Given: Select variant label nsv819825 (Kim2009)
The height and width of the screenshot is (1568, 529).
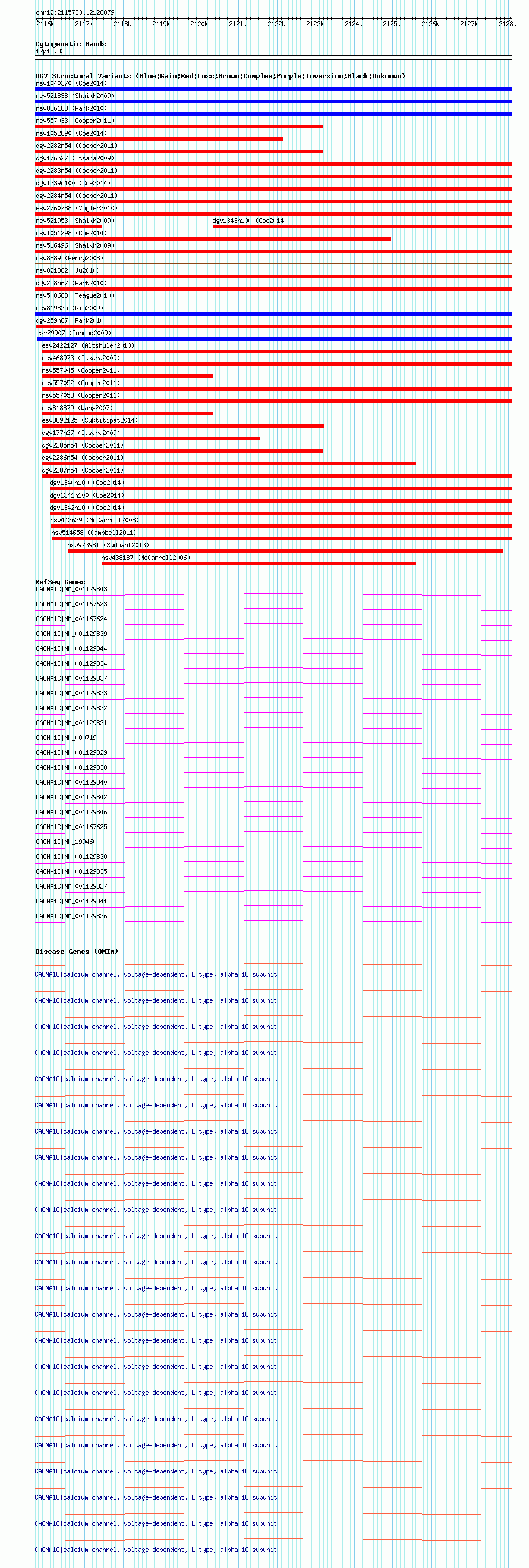Looking at the screenshot, I should (70, 308).
